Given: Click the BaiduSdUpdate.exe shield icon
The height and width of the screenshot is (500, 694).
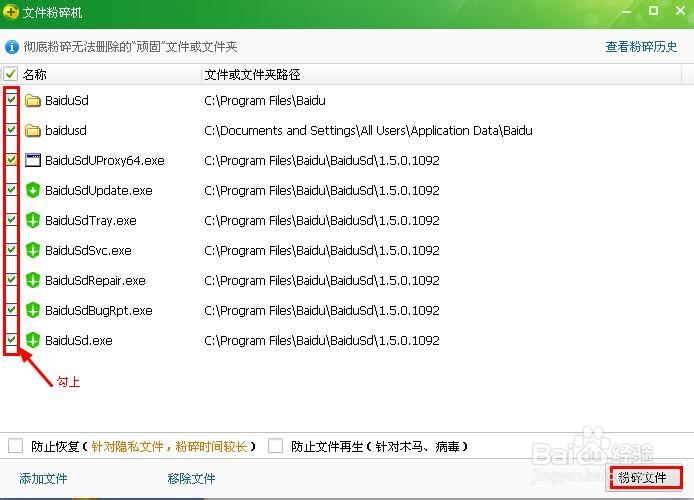Looking at the screenshot, I should (x=33, y=190).
